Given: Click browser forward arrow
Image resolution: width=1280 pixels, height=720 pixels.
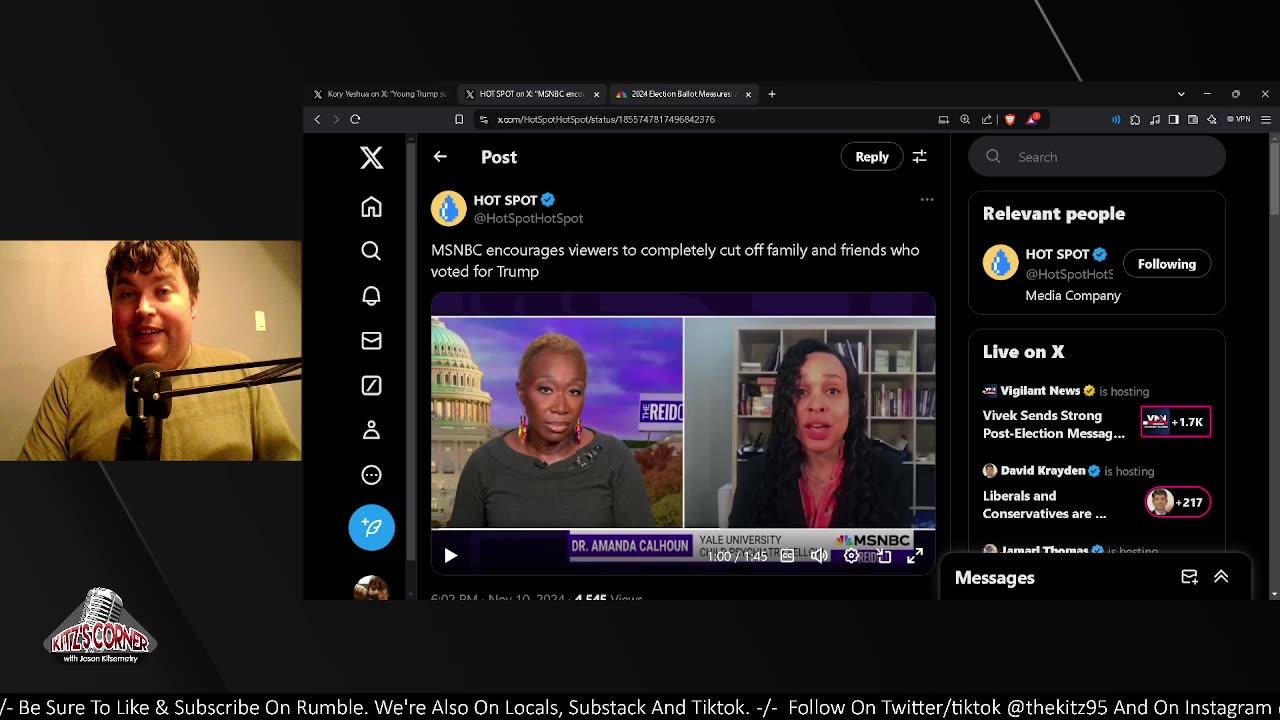Looking at the screenshot, I should [x=336, y=119].
